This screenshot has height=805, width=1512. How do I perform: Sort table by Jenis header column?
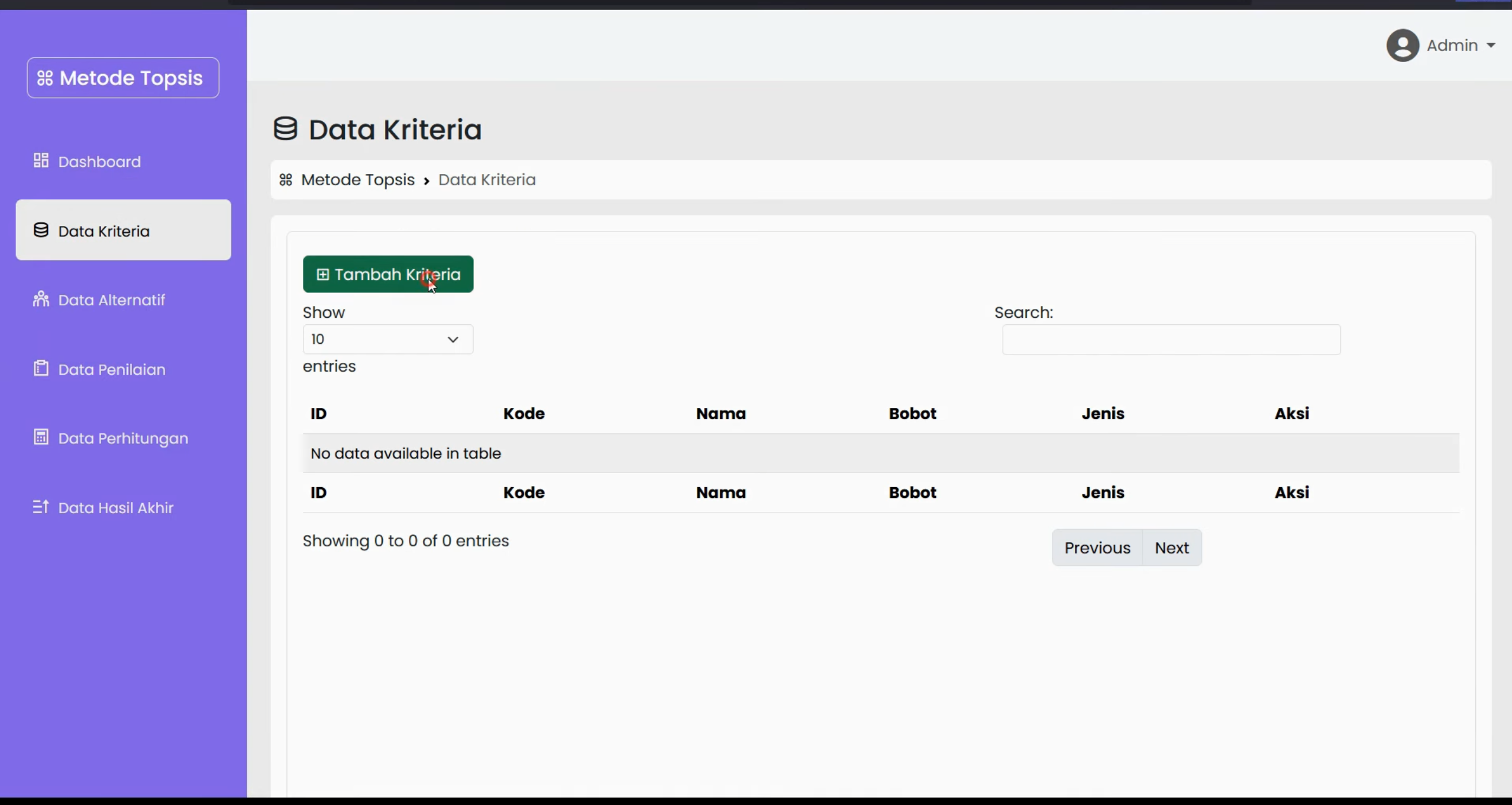pyautogui.click(x=1103, y=413)
